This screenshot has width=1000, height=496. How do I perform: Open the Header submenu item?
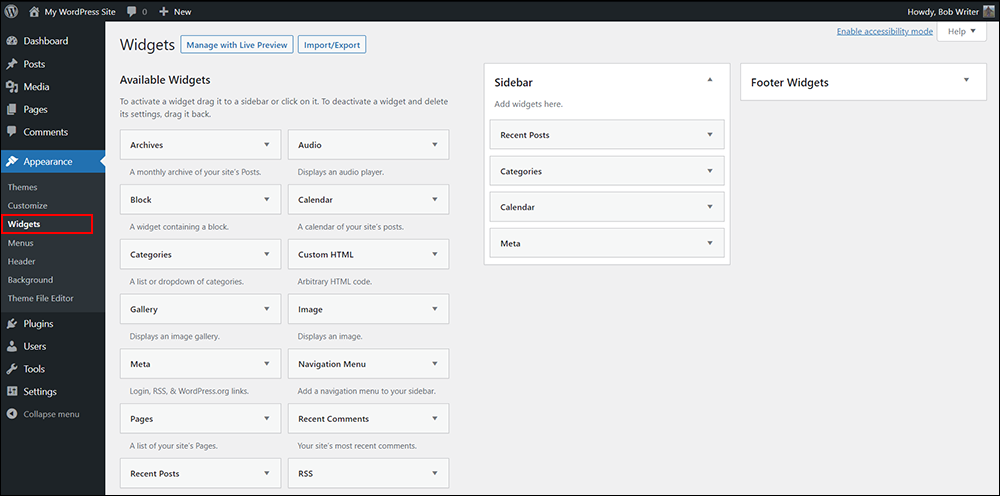point(22,261)
